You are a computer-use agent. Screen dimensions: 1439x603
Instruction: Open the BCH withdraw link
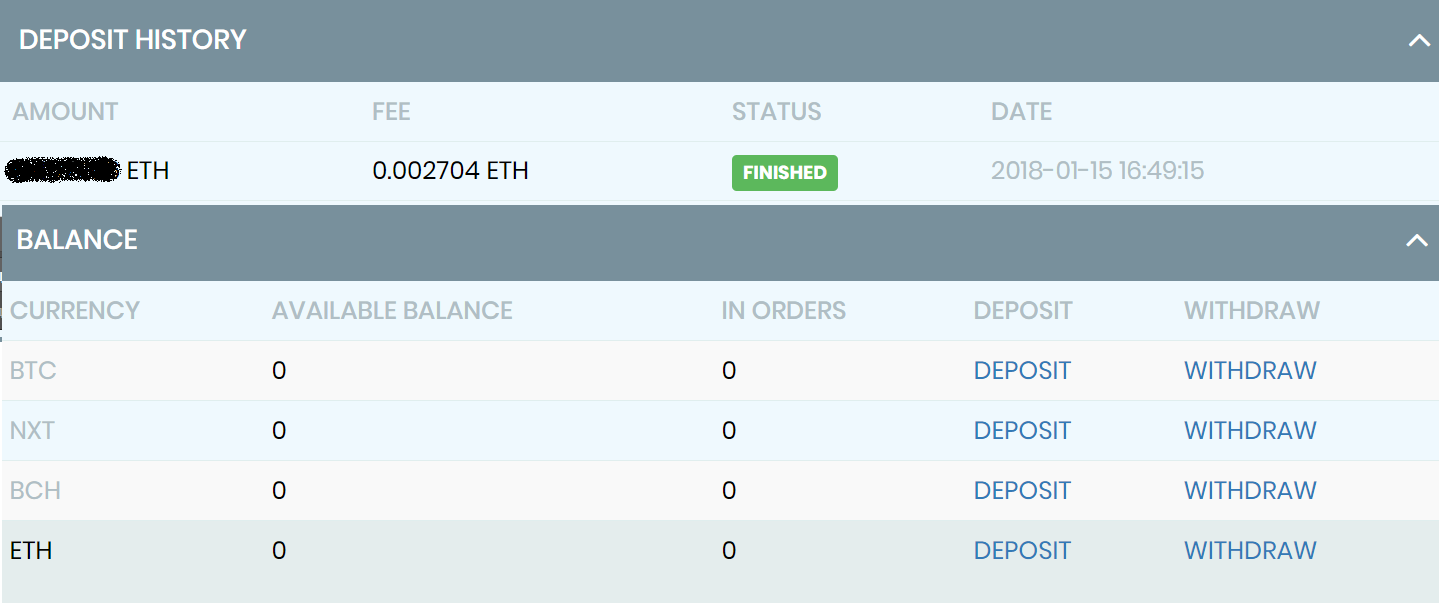click(x=1250, y=491)
